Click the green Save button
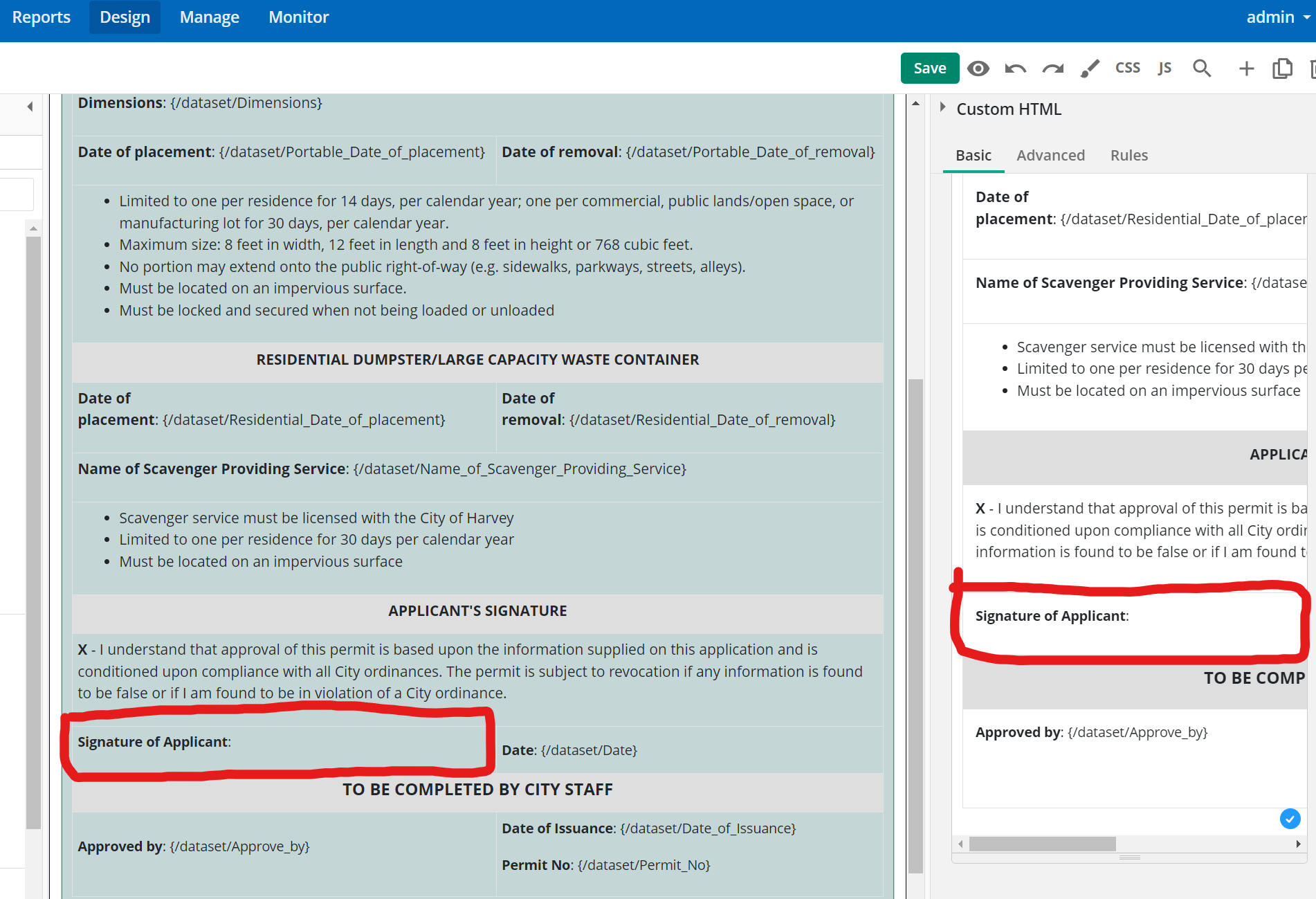The width and height of the screenshot is (1316, 899). click(929, 69)
